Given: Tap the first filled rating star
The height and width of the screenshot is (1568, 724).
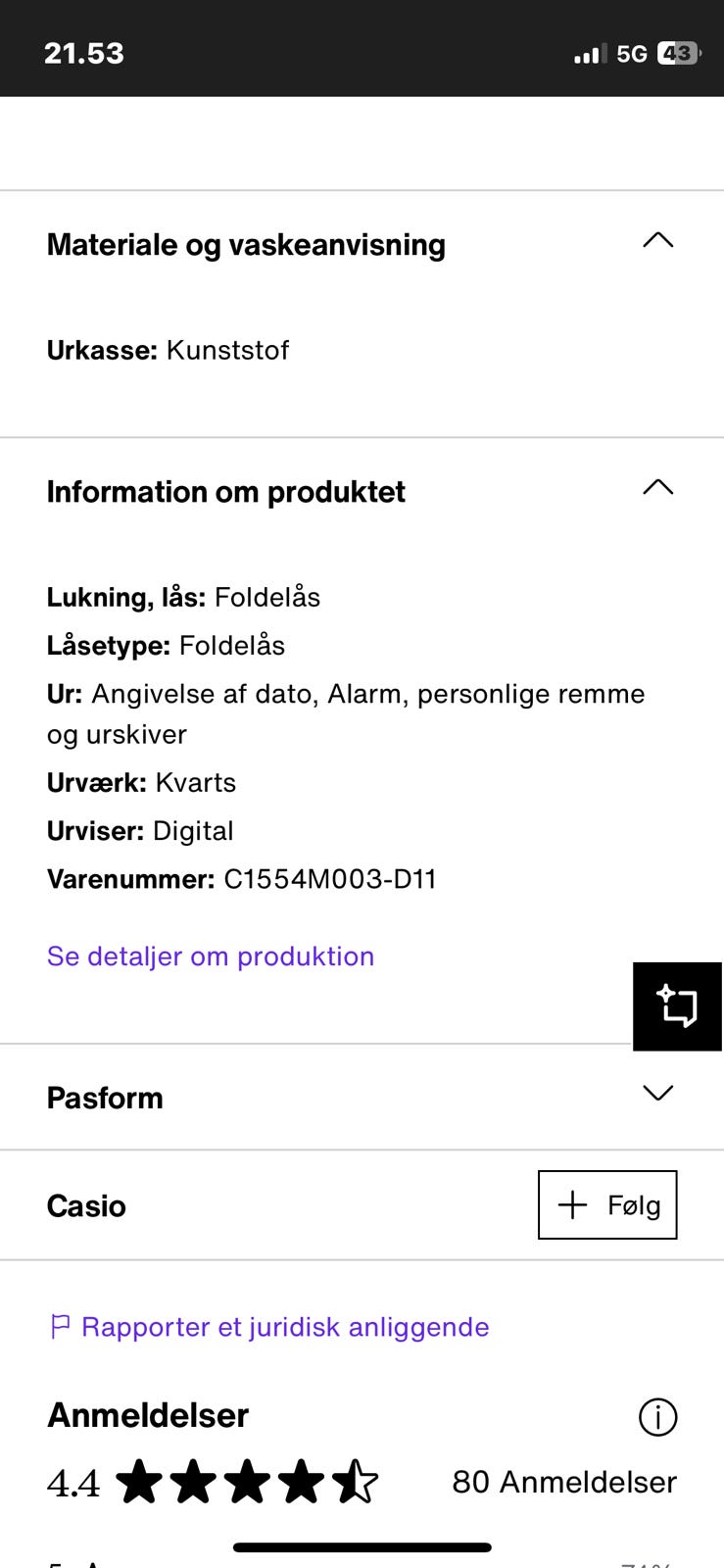Looking at the screenshot, I should (x=140, y=1482).
